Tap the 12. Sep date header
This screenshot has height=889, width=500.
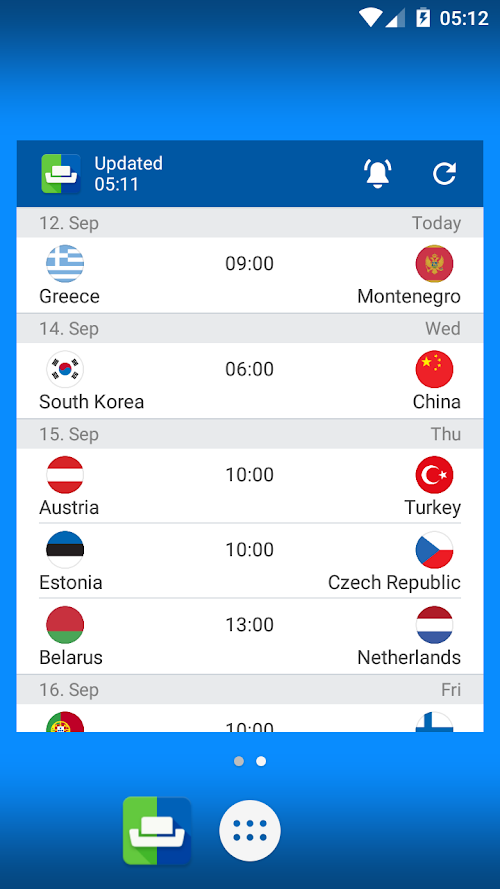coord(250,223)
